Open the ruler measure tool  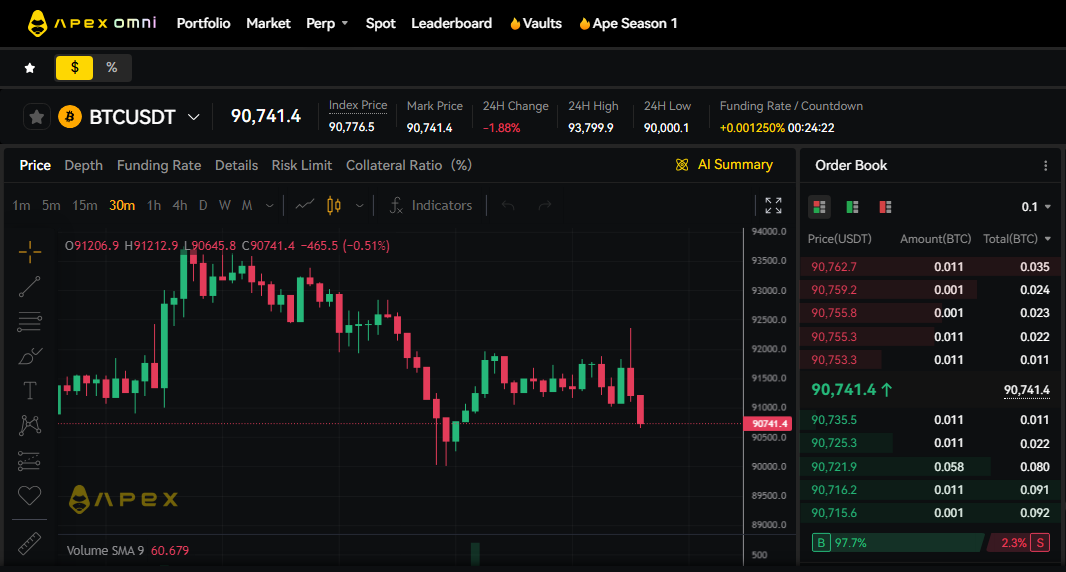point(30,544)
